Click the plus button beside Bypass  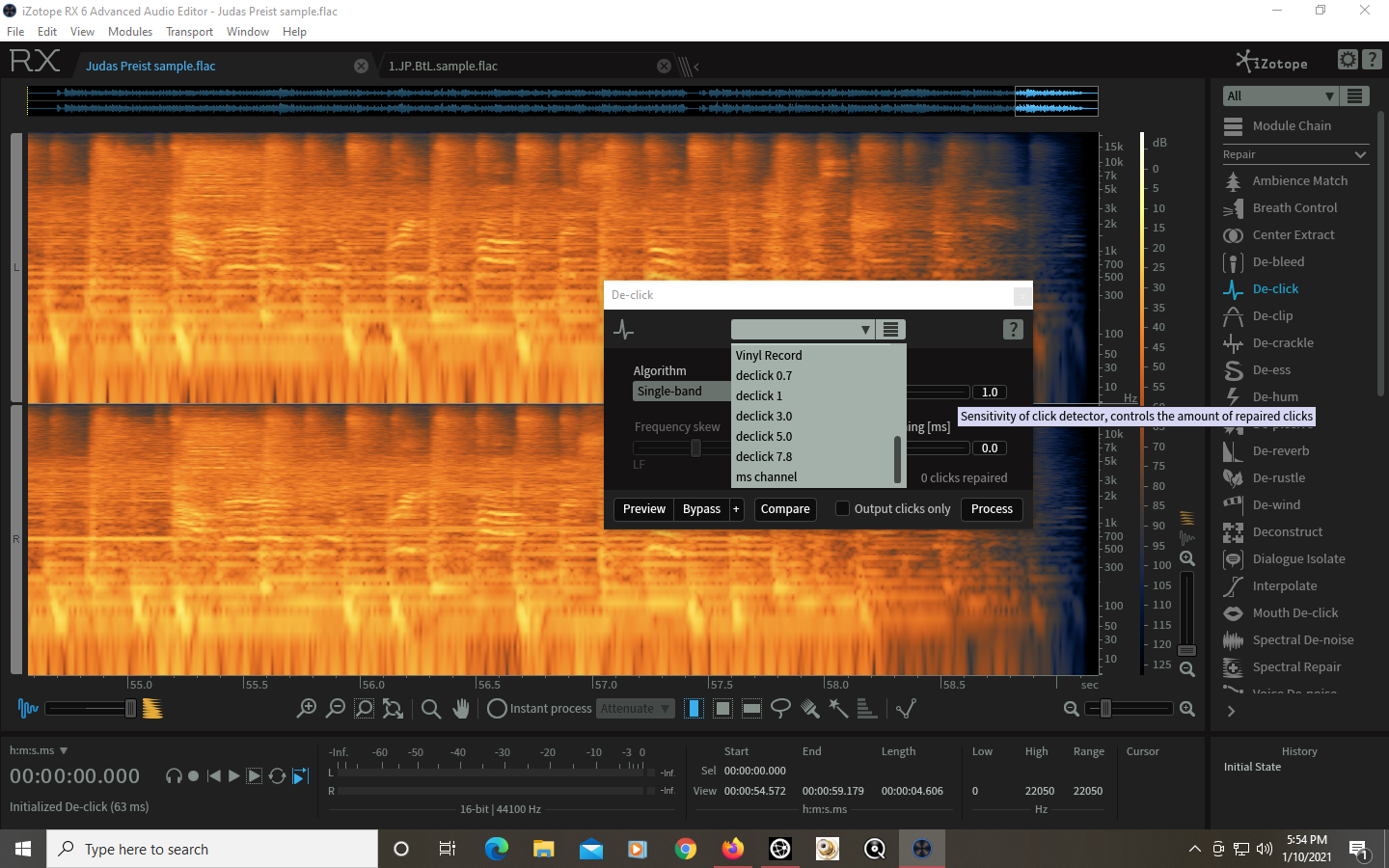(x=736, y=509)
